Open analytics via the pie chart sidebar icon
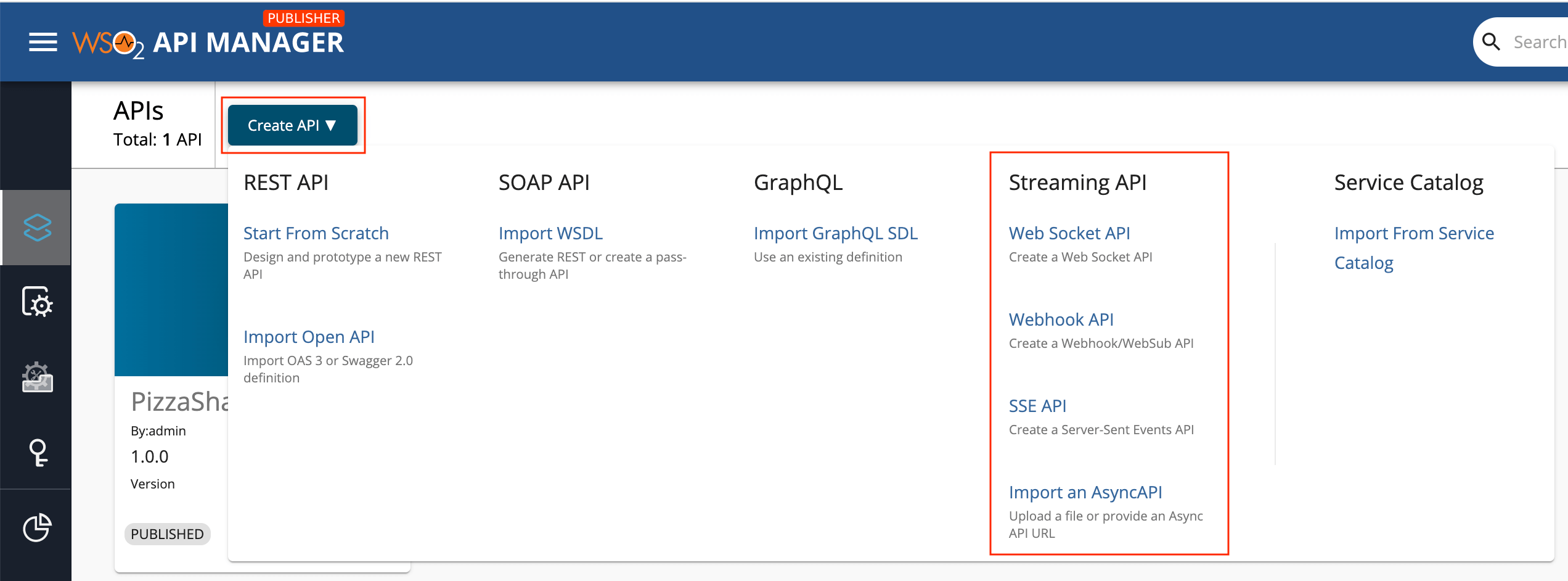 pos(36,528)
